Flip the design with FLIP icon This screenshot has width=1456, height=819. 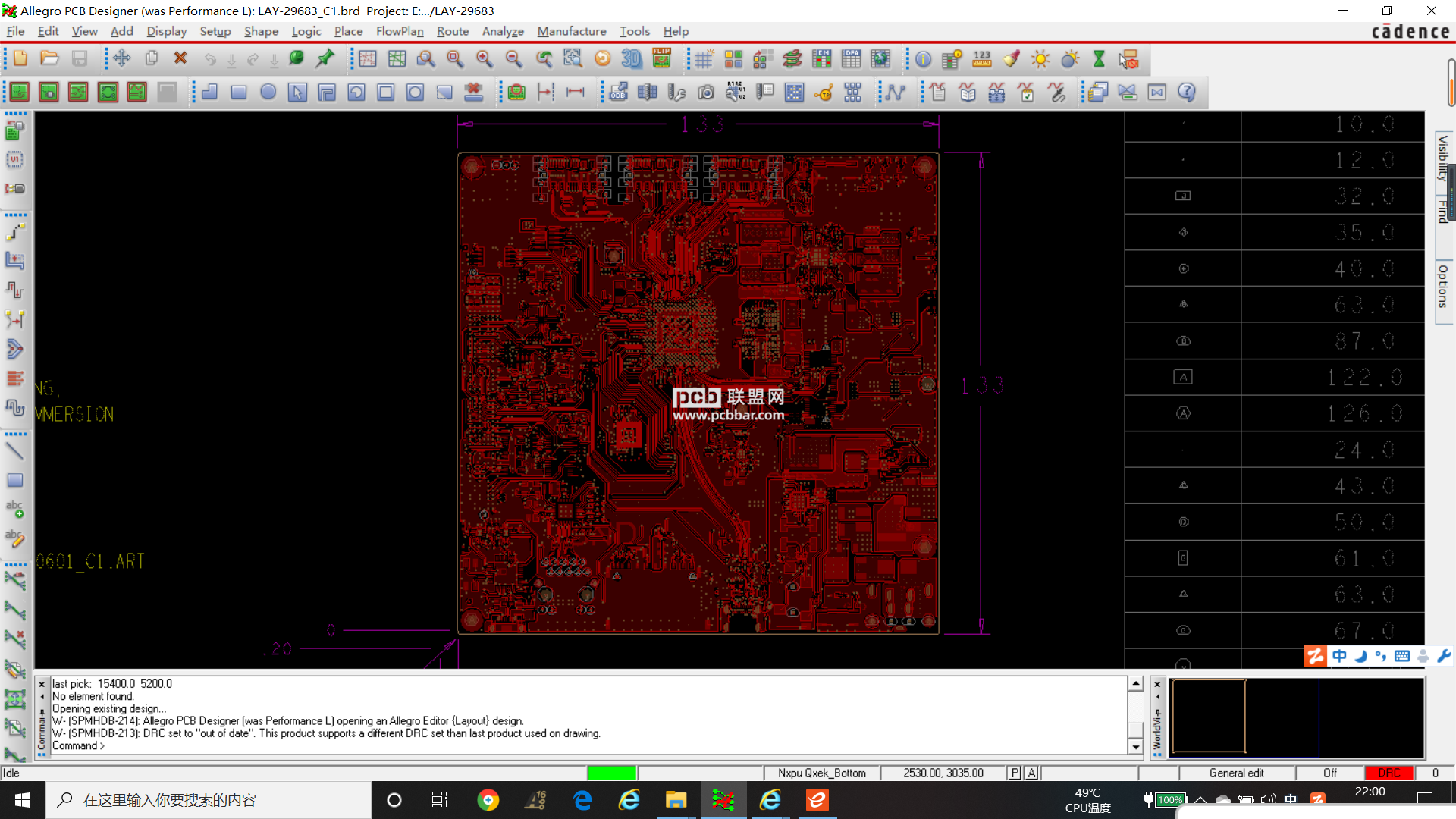(662, 59)
